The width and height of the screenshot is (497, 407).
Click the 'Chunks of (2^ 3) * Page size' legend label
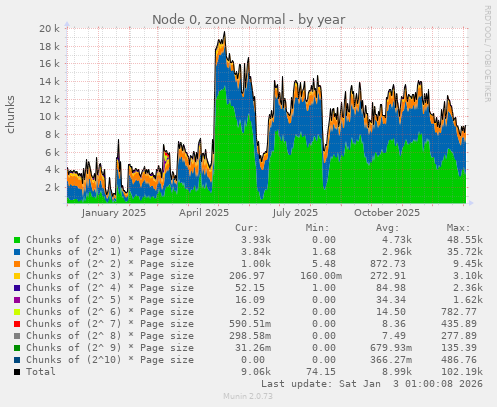pyautogui.click(x=110, y=276)
